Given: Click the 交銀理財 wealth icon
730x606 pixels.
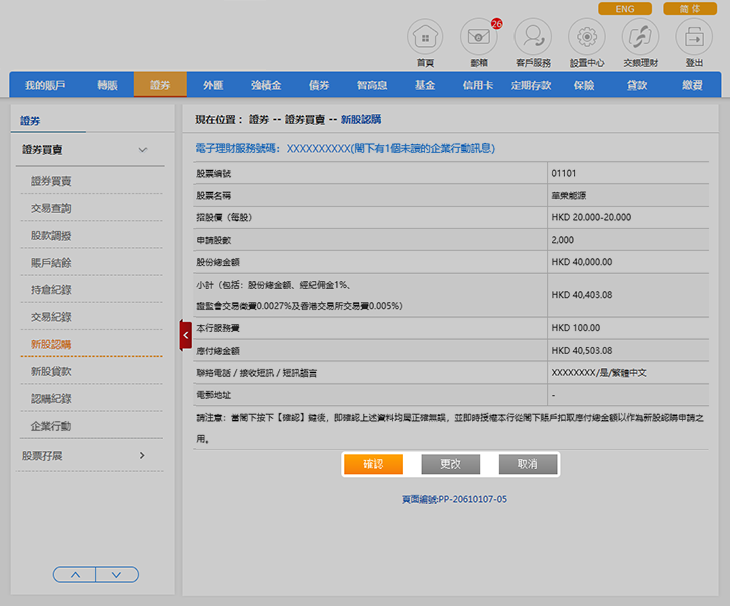Looking at the screenshot, I should click(x=640, y=38).
